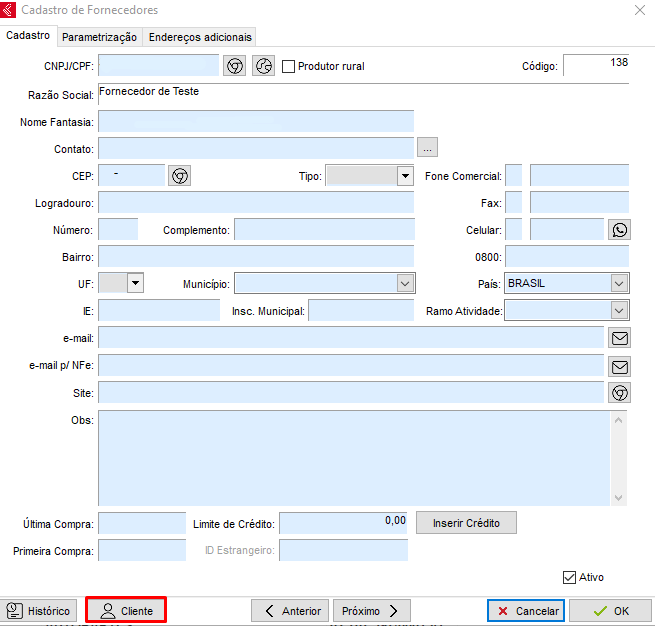
Task: Toggle the Produtor rural checkbox
Action: (x=288, y=66)
